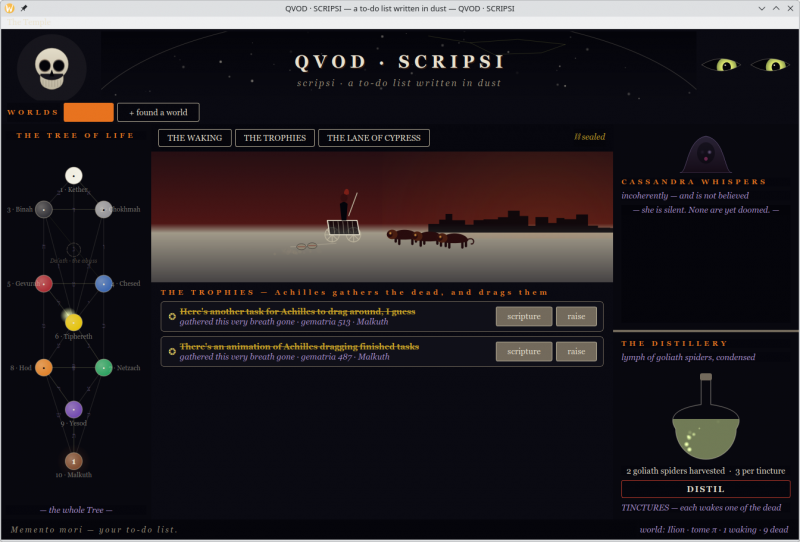
Task: Click the "sealed" indicator
Action: point(590,137)
